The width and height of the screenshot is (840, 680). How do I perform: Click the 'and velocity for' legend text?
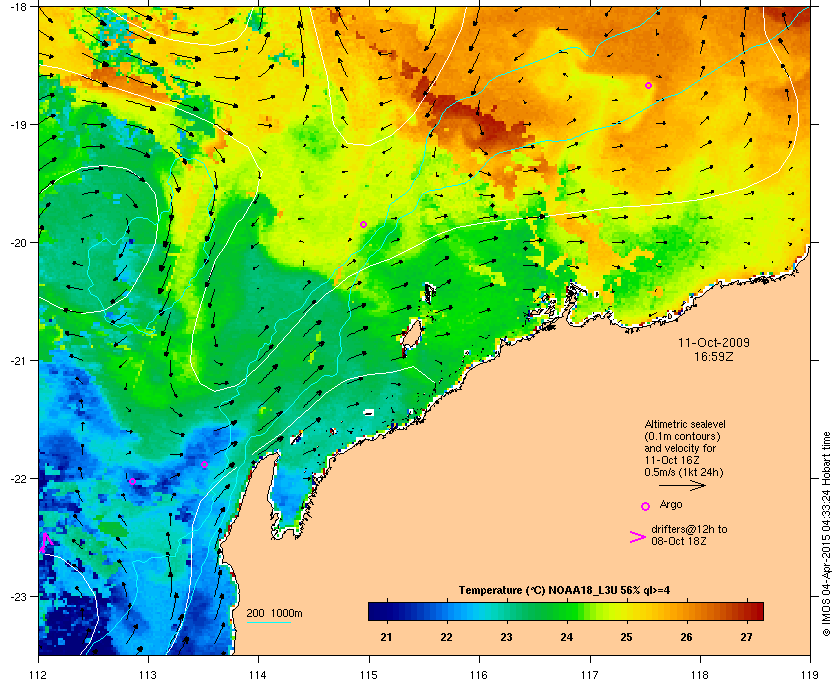point(680,448)
